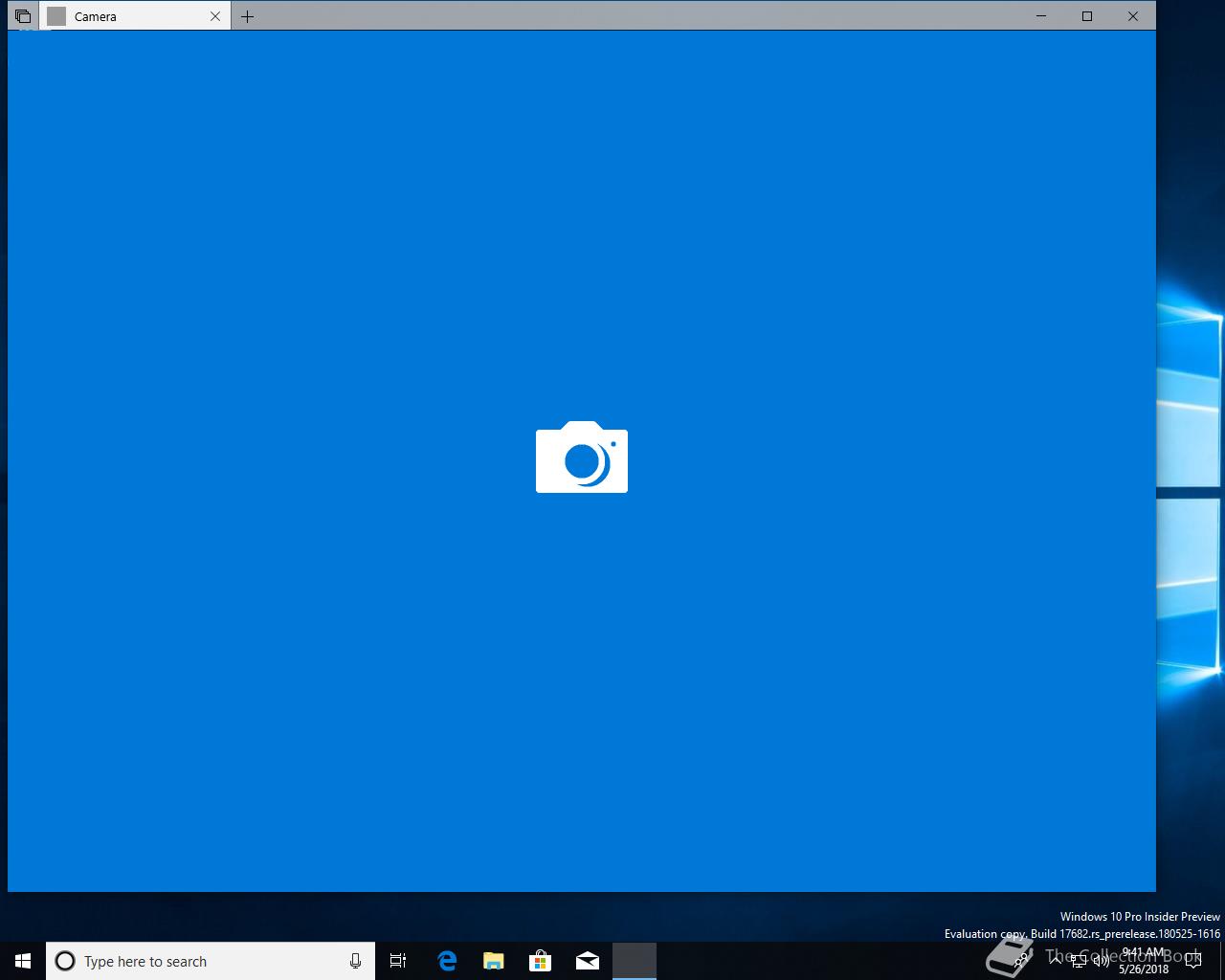Select running Camera app taskbar button

(635, 961)
